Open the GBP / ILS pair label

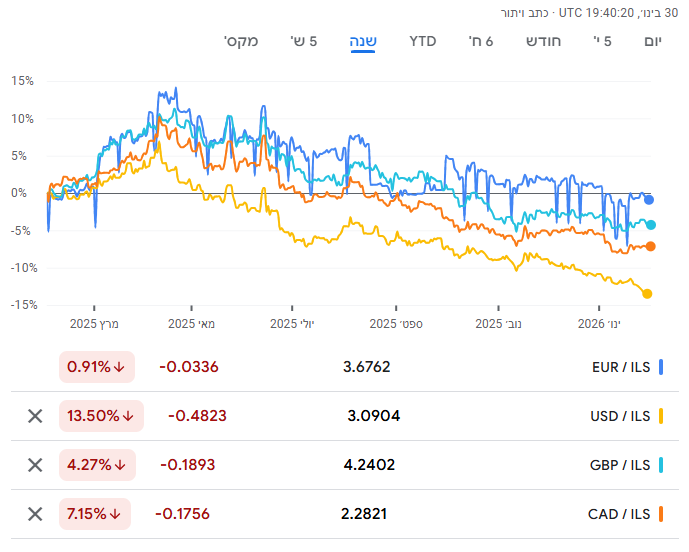click(x=621, y=465)
